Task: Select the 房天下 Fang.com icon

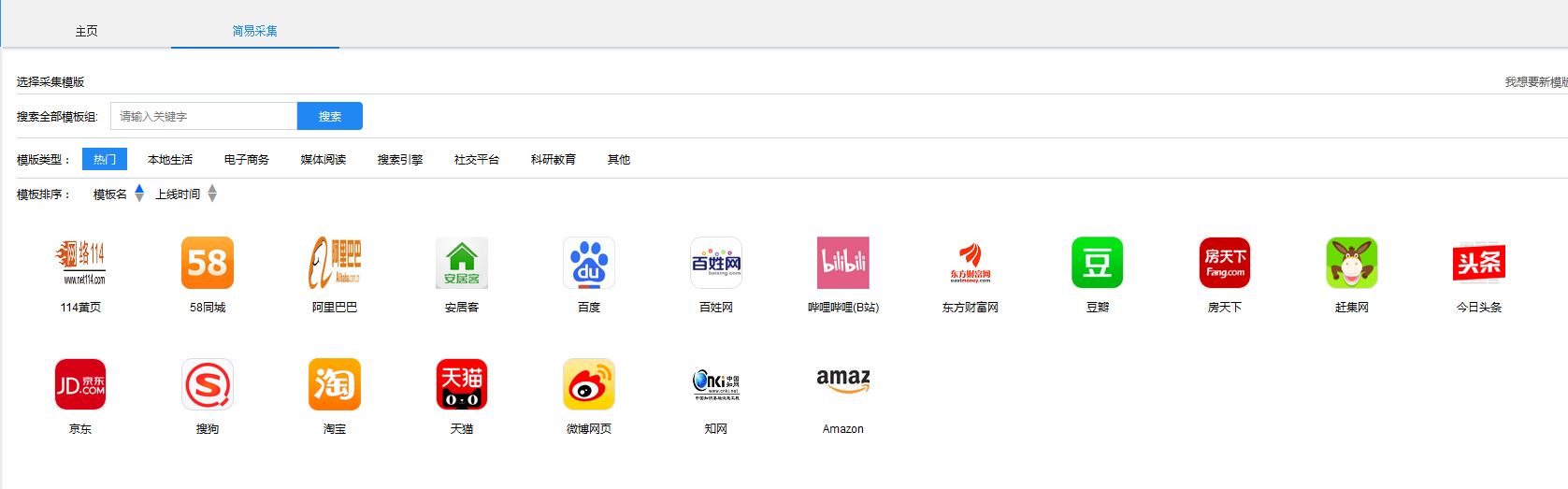Action: click(x=1225, y=263)
